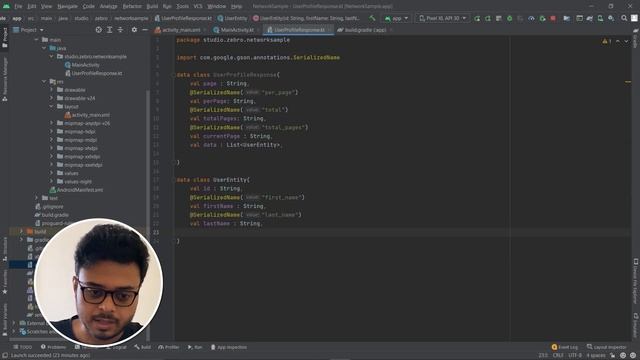Collapse studio.zebro.networksample package
Viewport: 640px width, 360px height.
[x=51, y=57]
